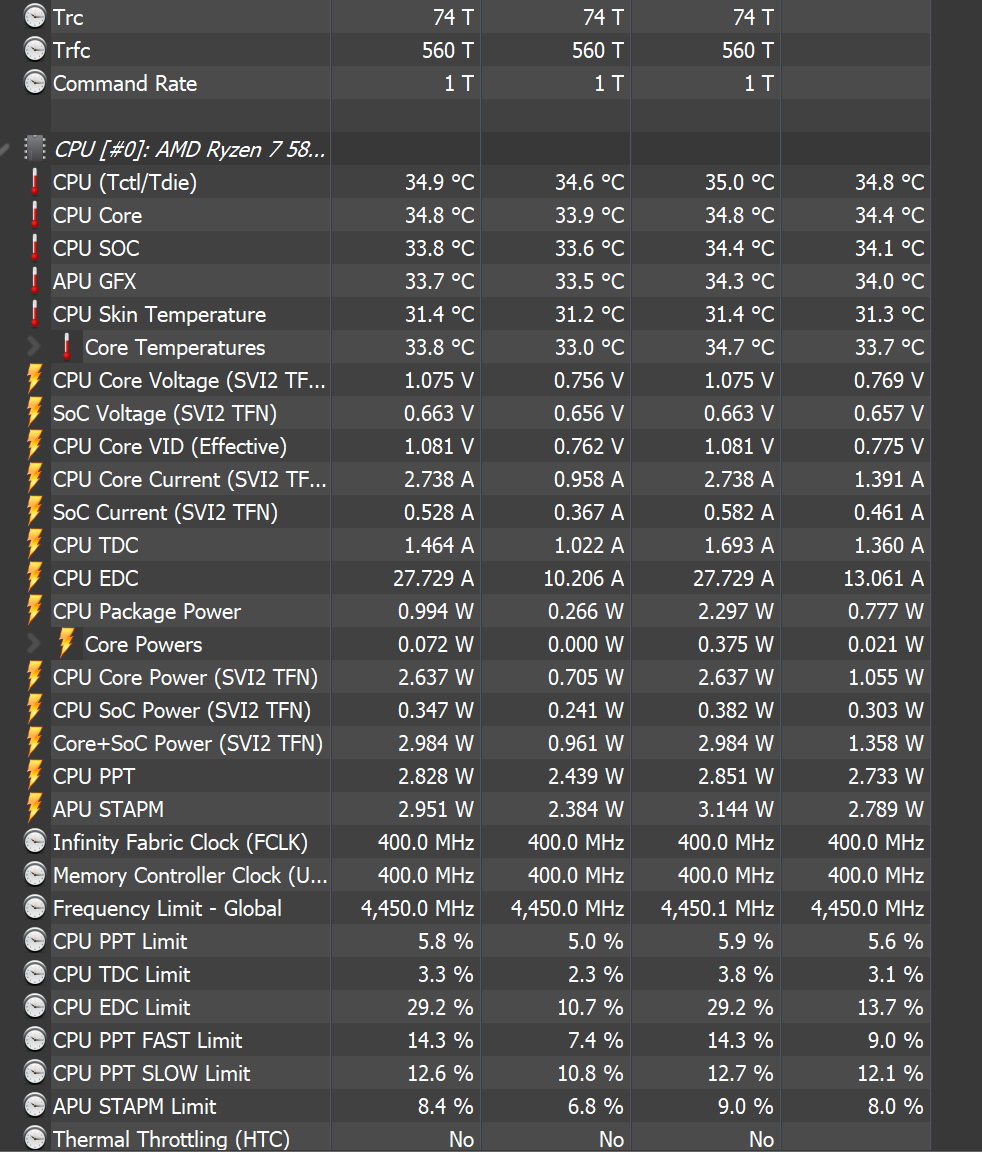Viewport: 982px width, 1152px height.
Task: Click the 1.391 A CPU Core Current average
Action: point(889,479)
